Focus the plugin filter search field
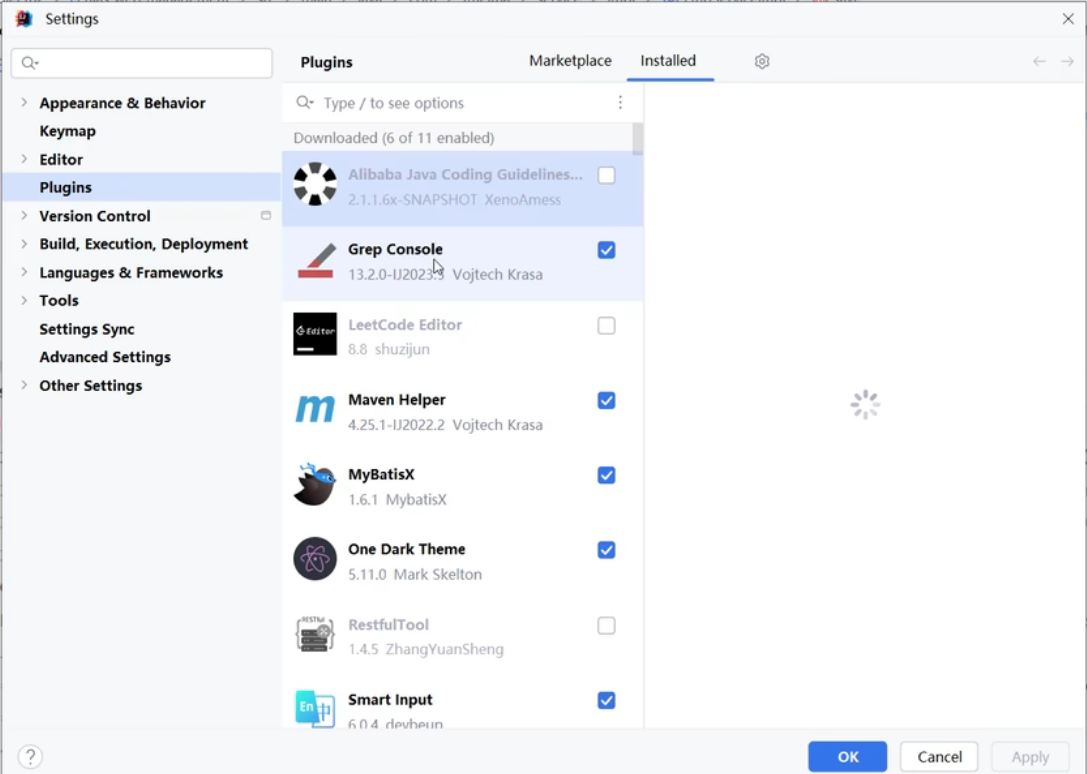 click(x=464, y=103)
